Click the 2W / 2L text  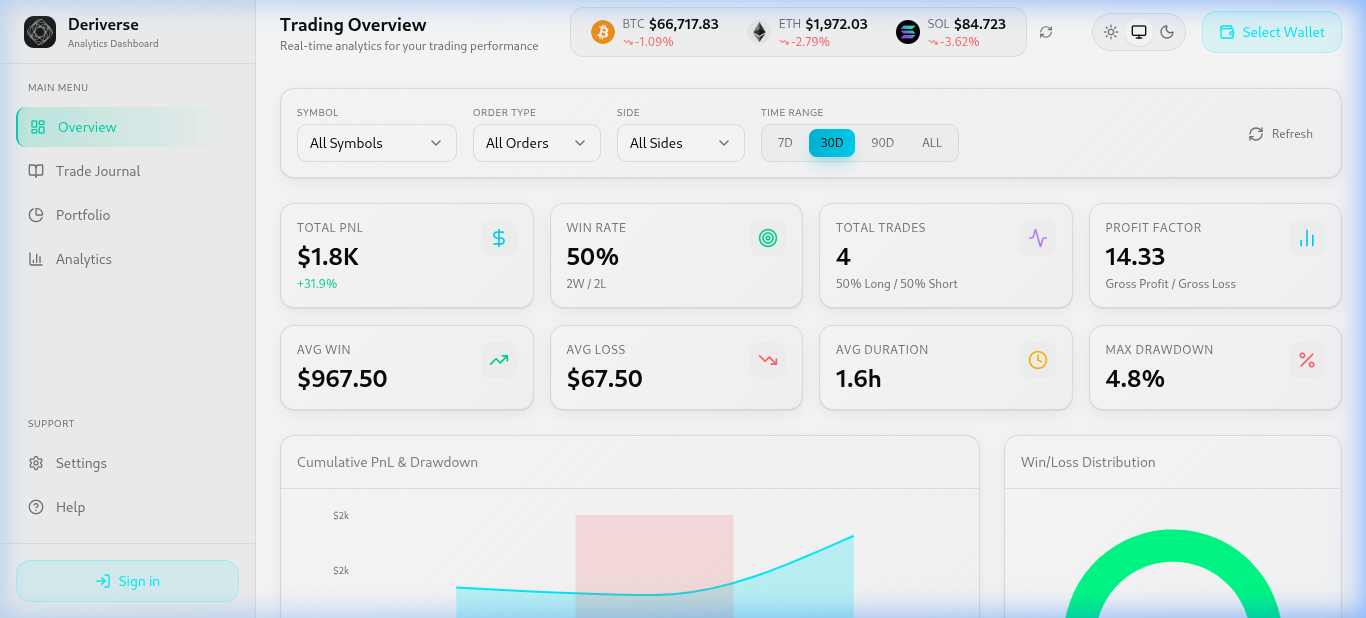click(586, 284)
